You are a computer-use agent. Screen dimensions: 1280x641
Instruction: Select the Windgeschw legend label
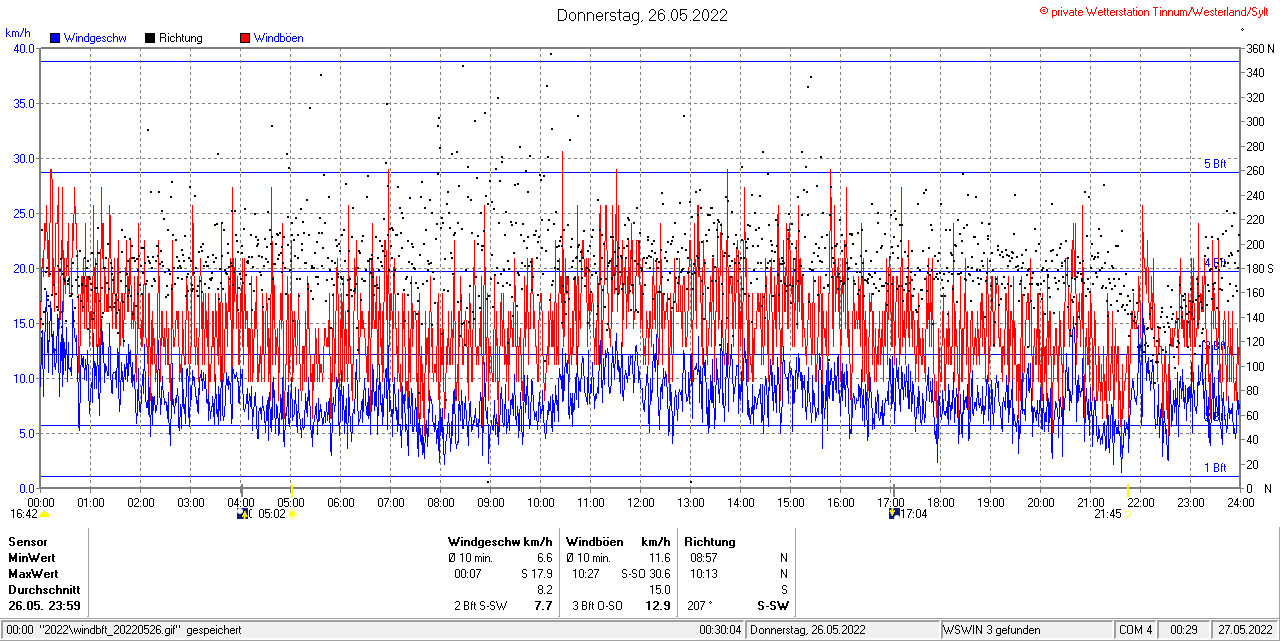(95, 38)
